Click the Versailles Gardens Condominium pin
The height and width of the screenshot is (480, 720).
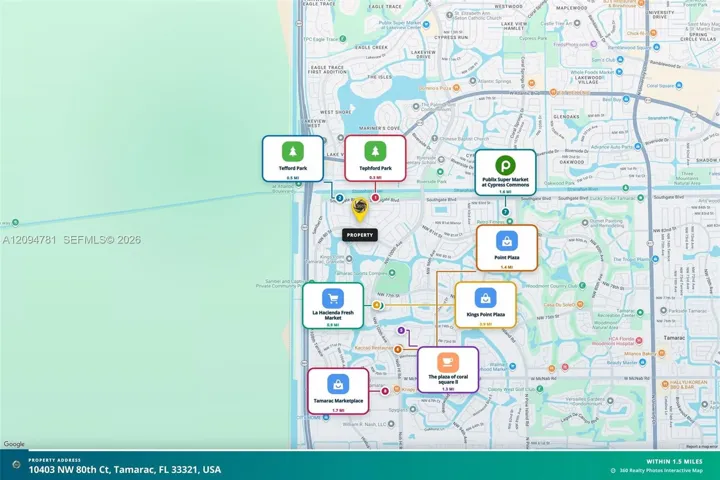[x=610, y=401]
